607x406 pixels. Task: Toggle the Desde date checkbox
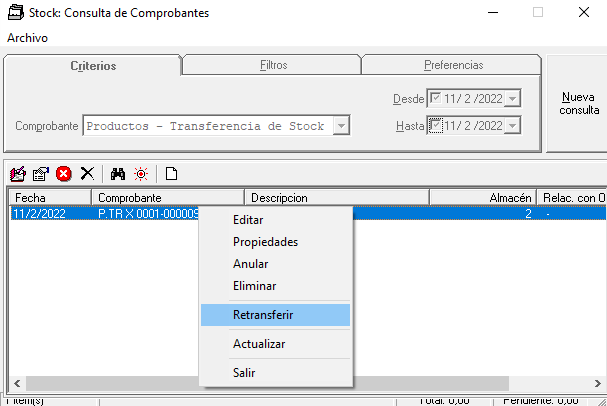coord(434,98)
